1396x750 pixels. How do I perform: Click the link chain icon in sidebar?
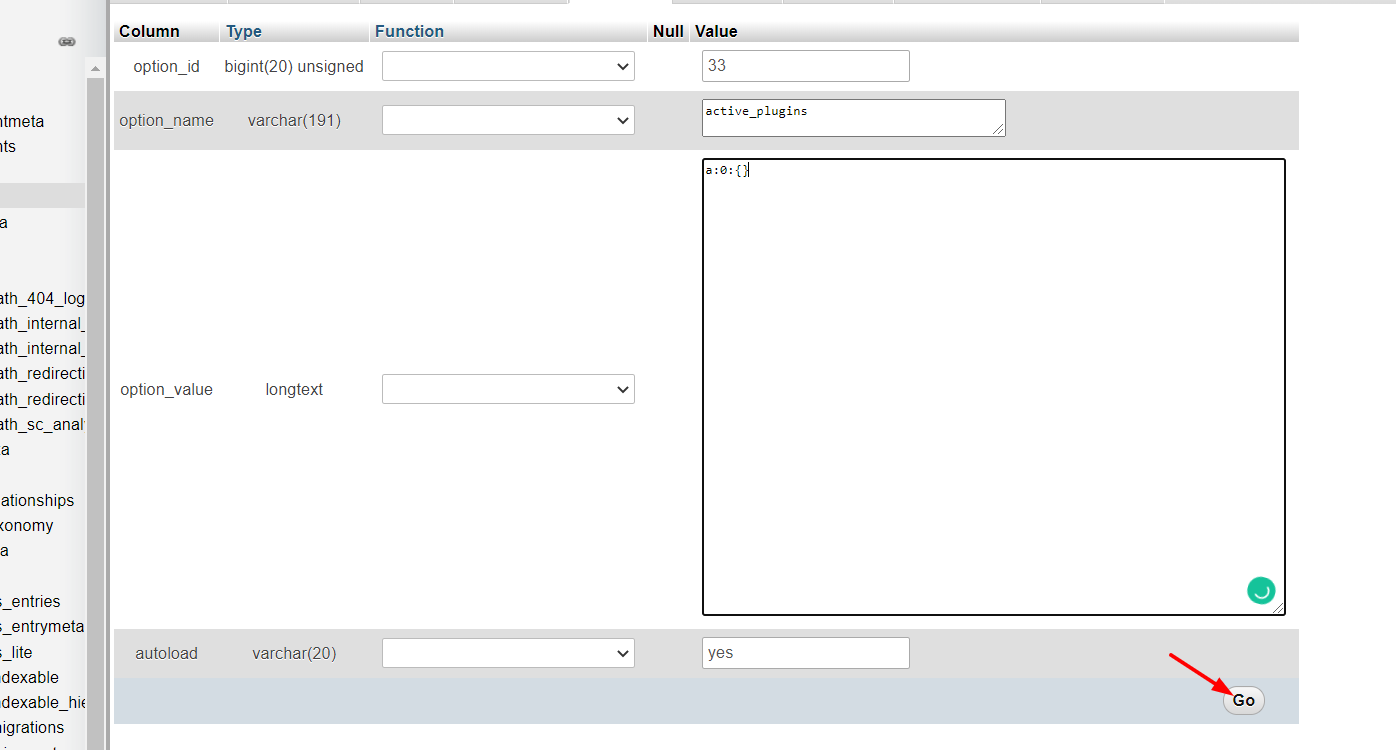(67, 42)
